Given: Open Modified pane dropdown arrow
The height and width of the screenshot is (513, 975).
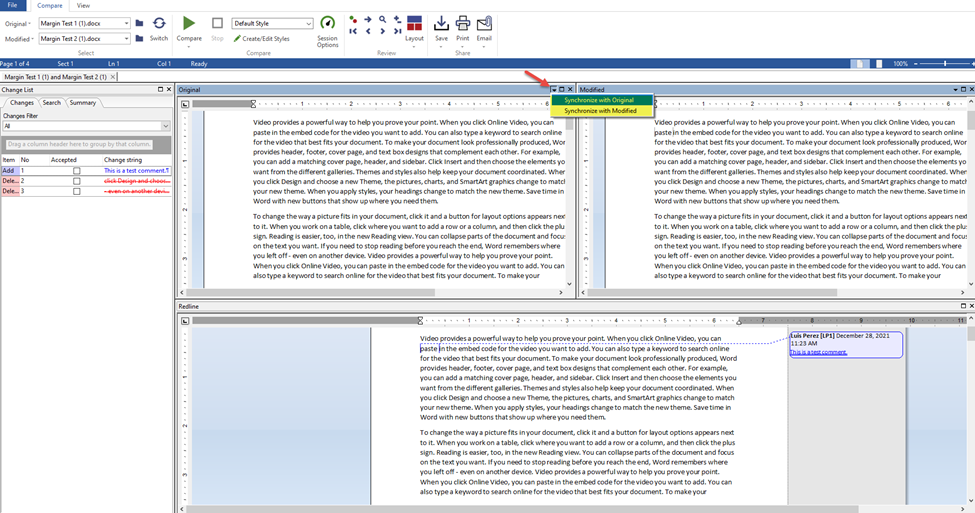Looking at the screenshot, I should (x=955, y=90).
